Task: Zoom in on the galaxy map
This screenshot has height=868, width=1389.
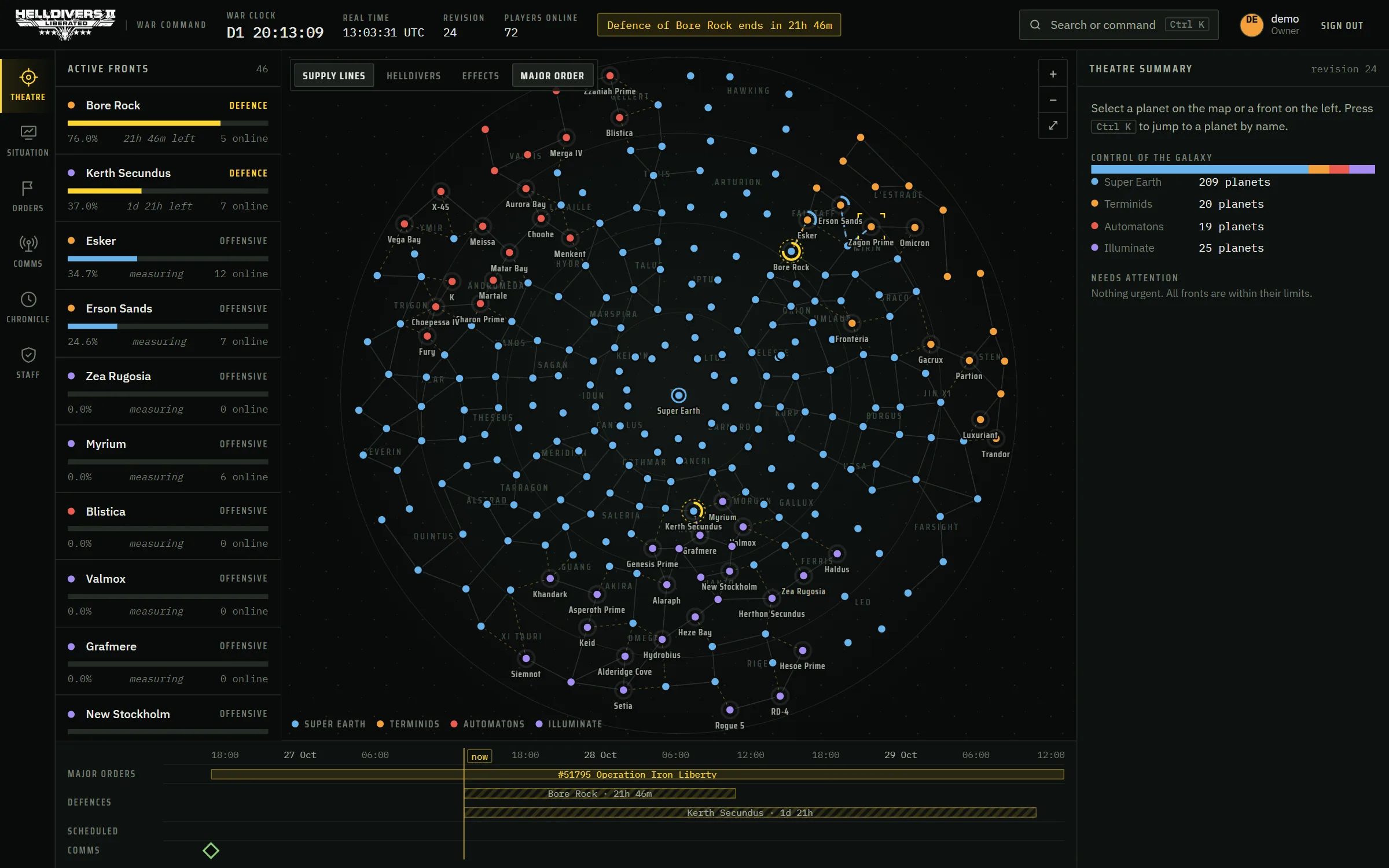Action: pyautogui.click(x=1053, y=74)
